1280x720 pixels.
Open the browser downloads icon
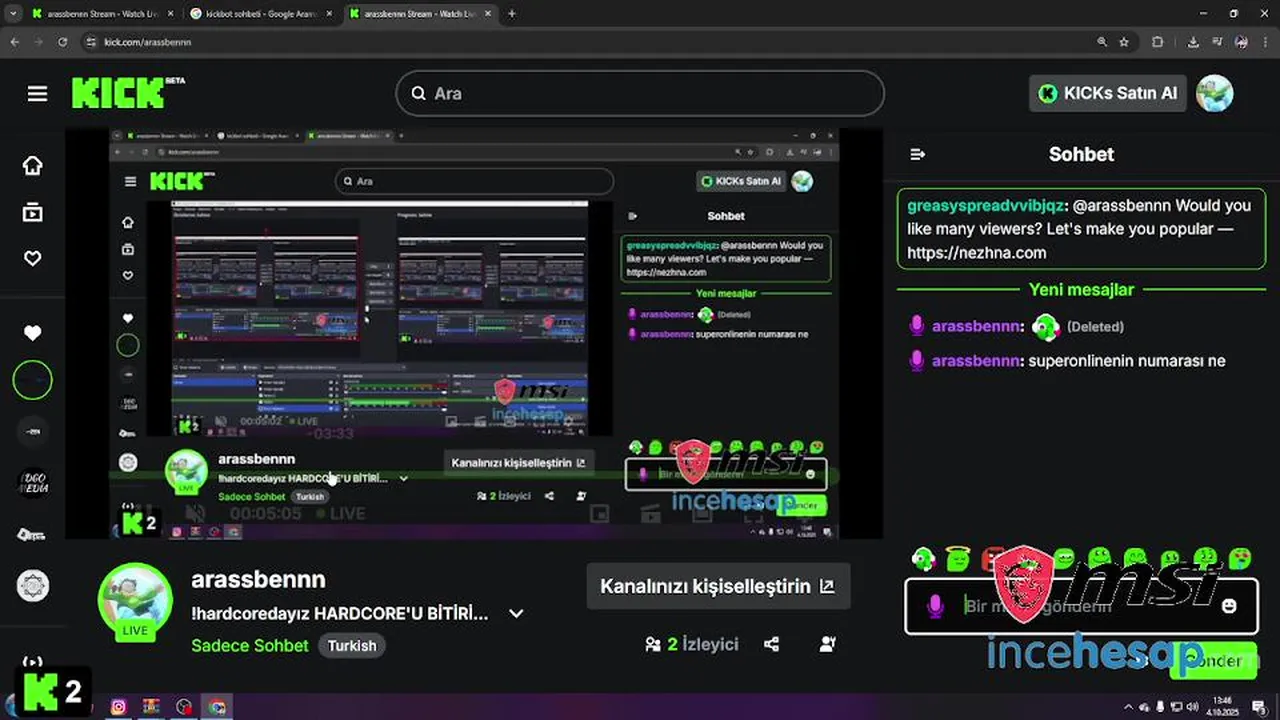coord(1193,42)
